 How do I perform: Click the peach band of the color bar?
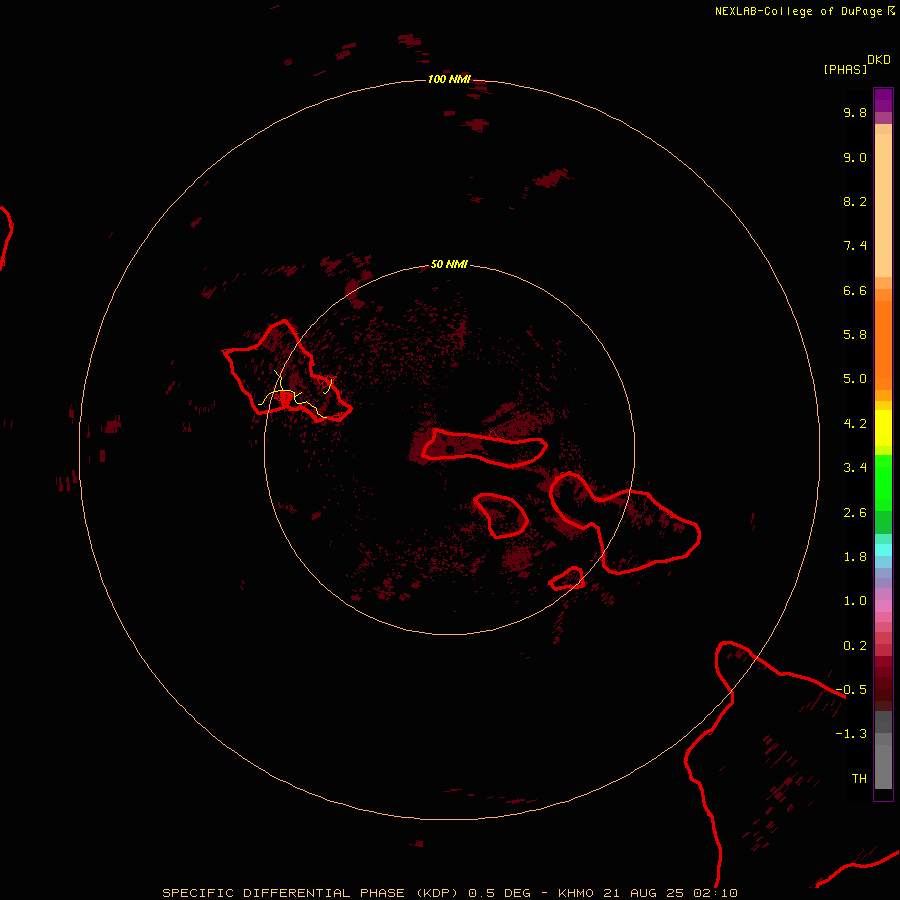click(883, 204)
